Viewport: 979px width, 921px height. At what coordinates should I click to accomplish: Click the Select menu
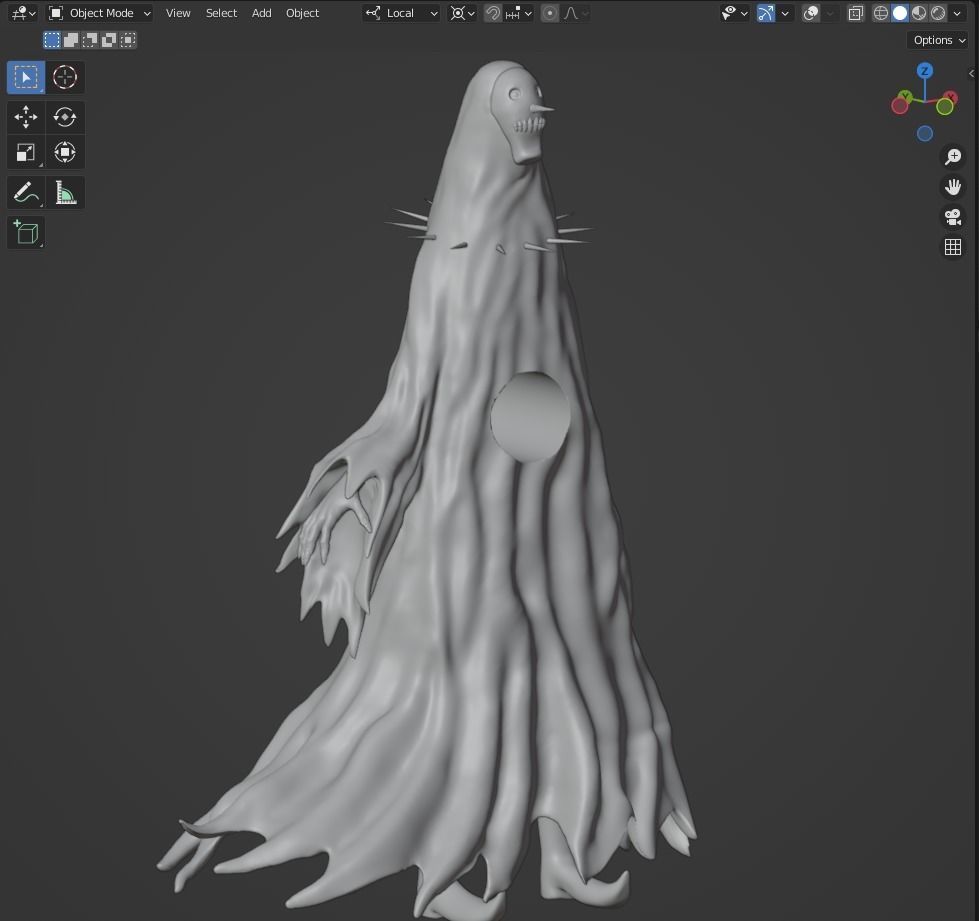[221, 13]
